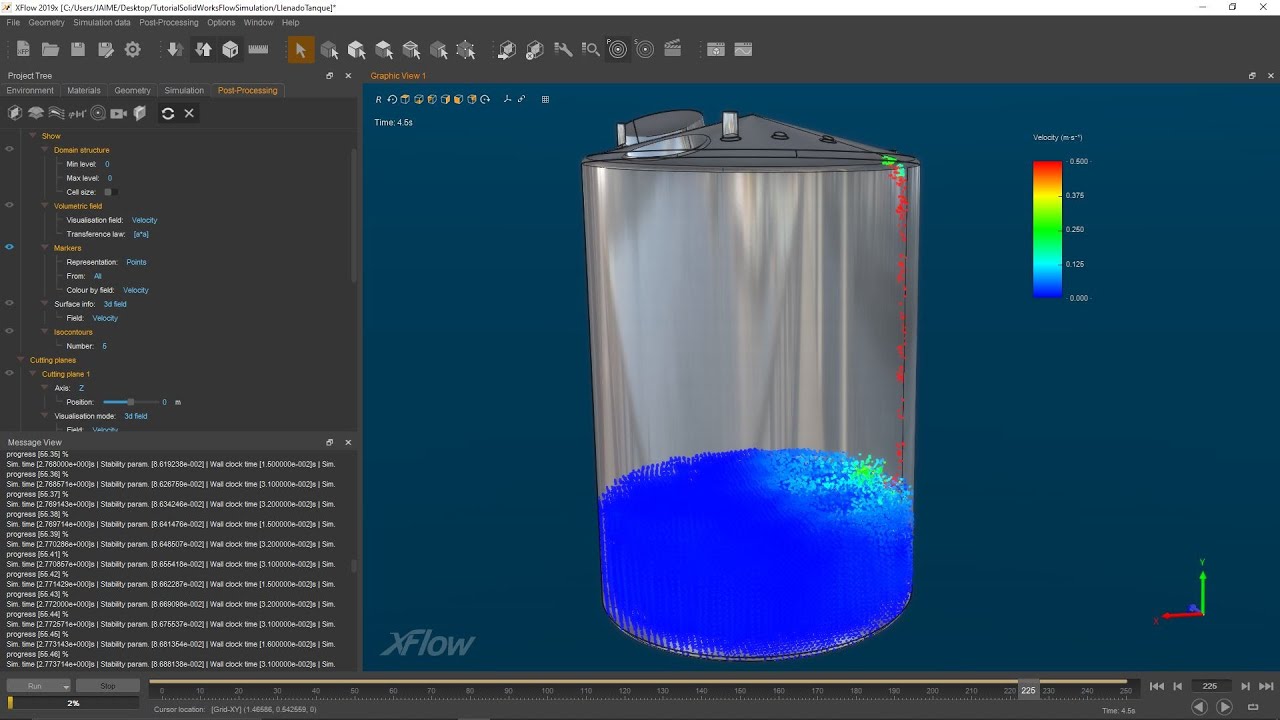
Task: Click the export up-arrow icon
Action: click(x=203, y=49)
